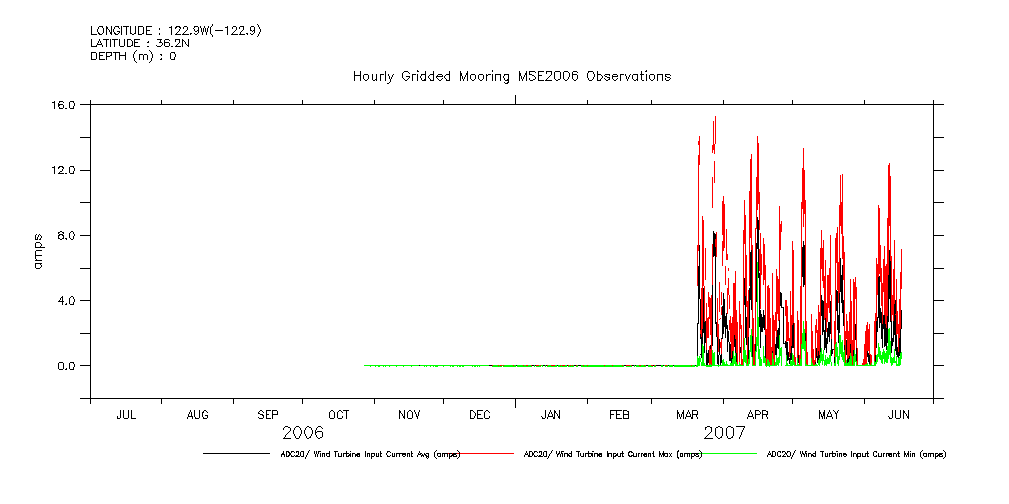Click the LONGITUDE header text line
Viewport: 1009px width, 504px height.
pos(176,31)
